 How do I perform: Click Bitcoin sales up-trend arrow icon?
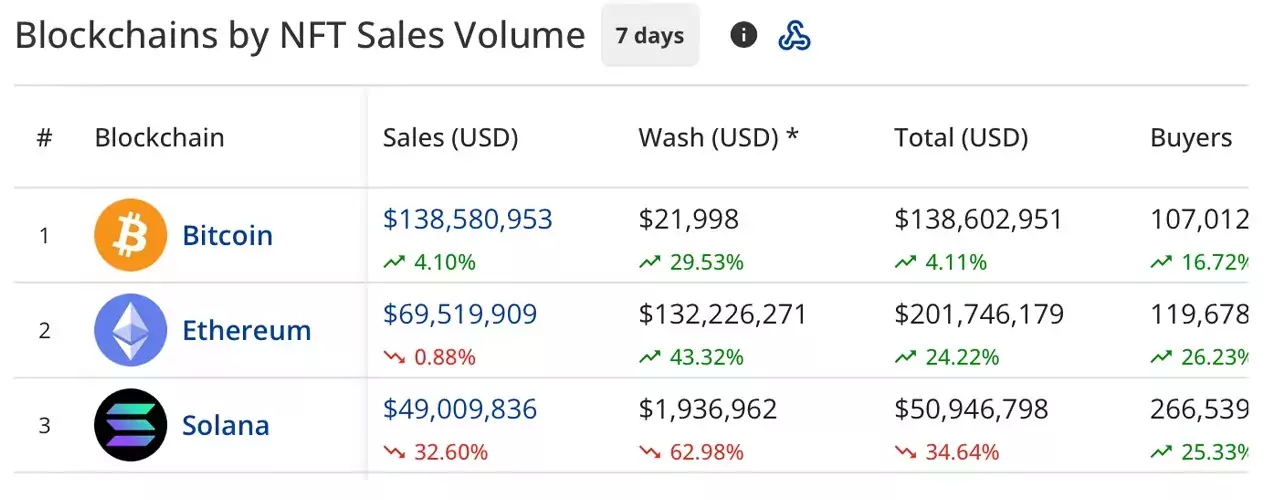[x=394, y=262]
